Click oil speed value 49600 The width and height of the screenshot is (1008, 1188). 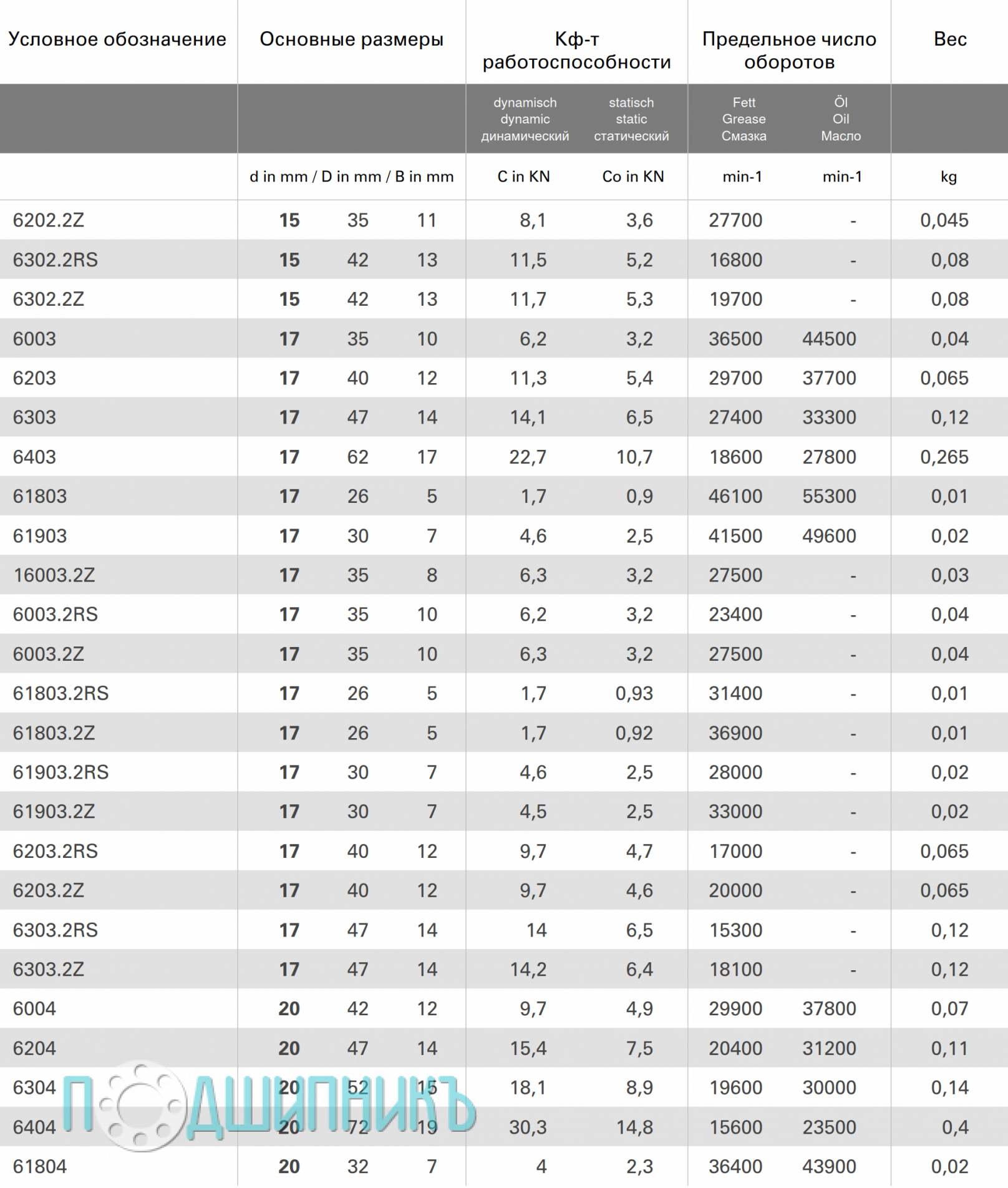pos(830,536)
